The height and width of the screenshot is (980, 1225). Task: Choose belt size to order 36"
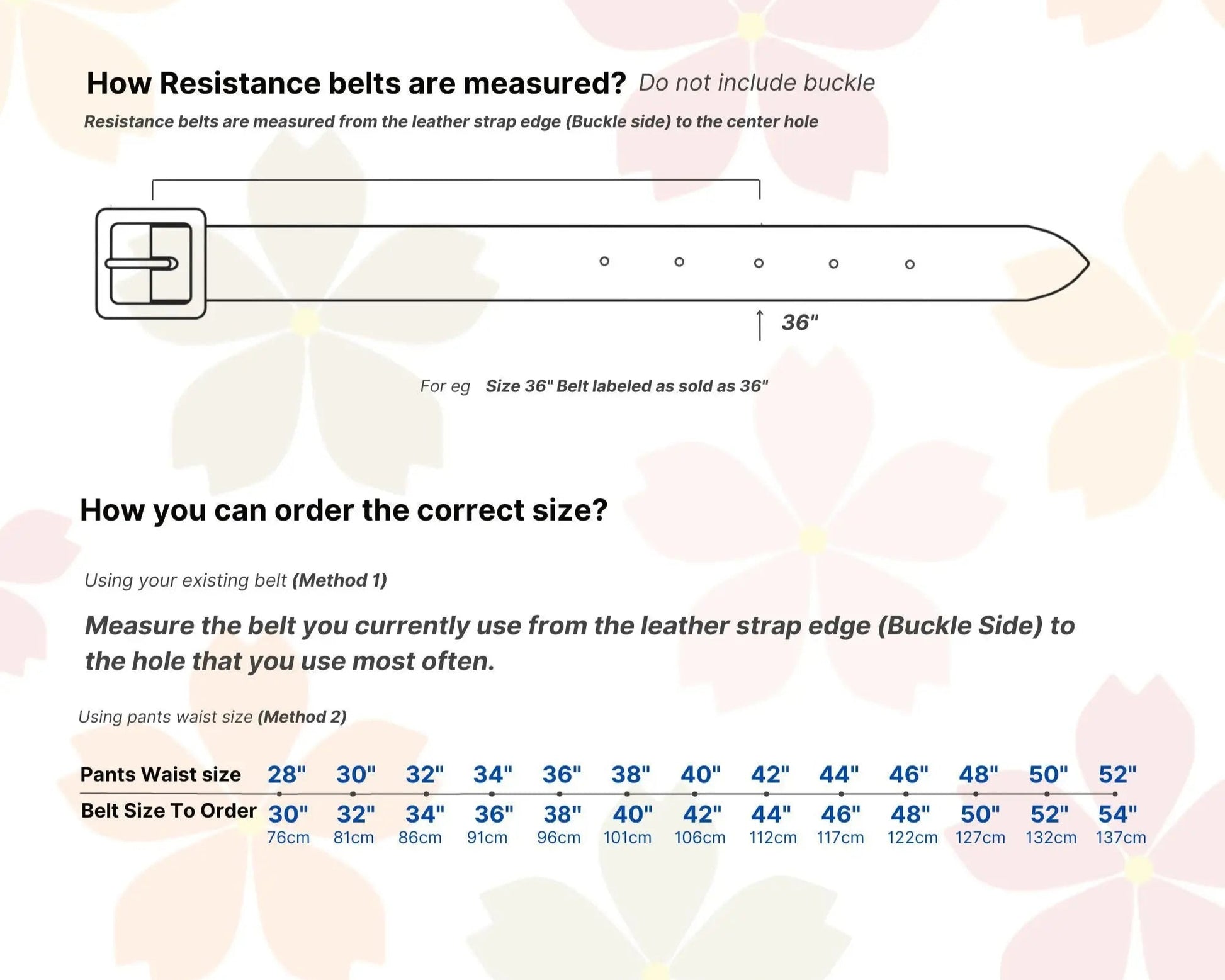click(x=494, y=814)
